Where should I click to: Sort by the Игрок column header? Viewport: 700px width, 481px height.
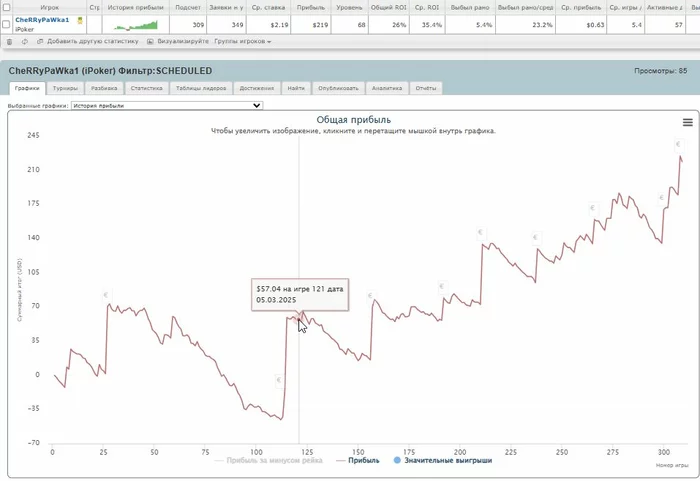coord(50,8)
